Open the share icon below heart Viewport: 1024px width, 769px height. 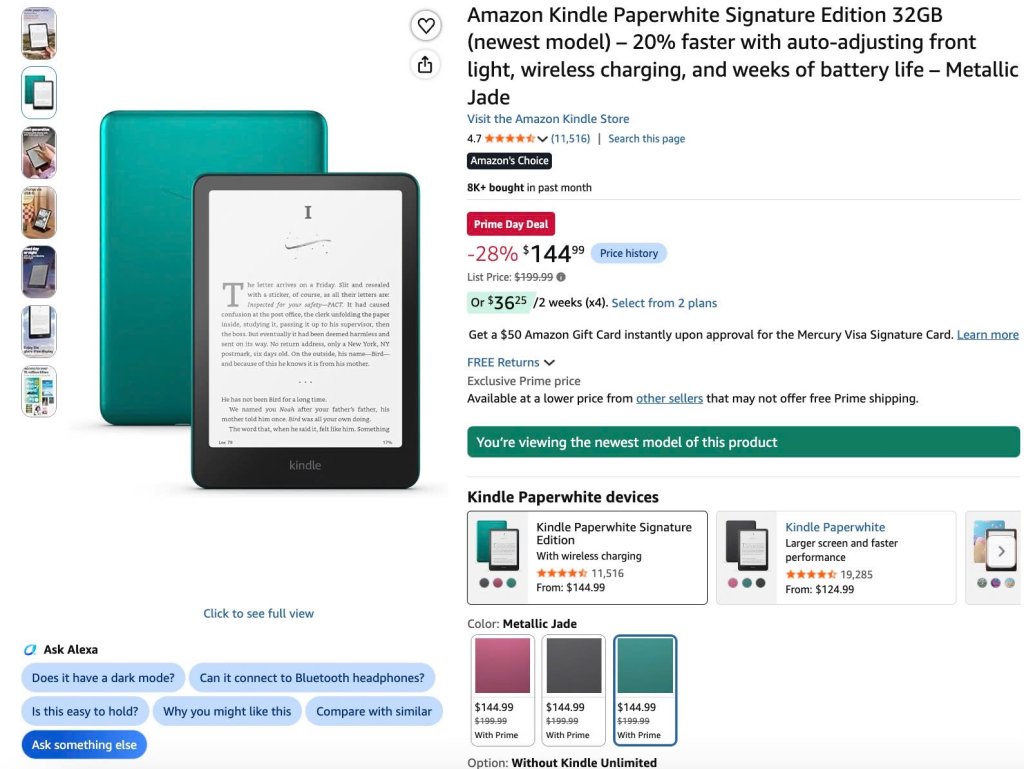tap(425, 65)
